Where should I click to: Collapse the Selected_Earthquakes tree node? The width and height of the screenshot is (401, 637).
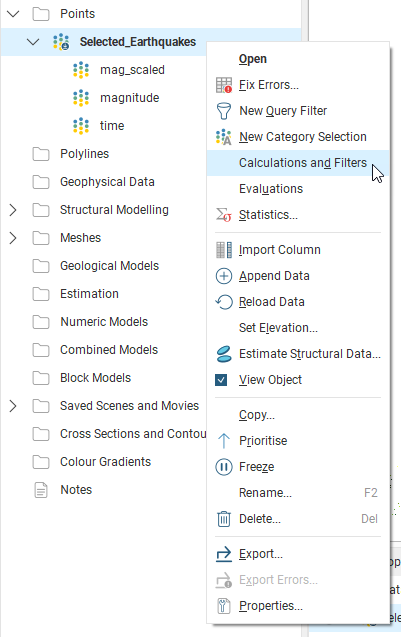pyautogui.click(x=33, y=42)
